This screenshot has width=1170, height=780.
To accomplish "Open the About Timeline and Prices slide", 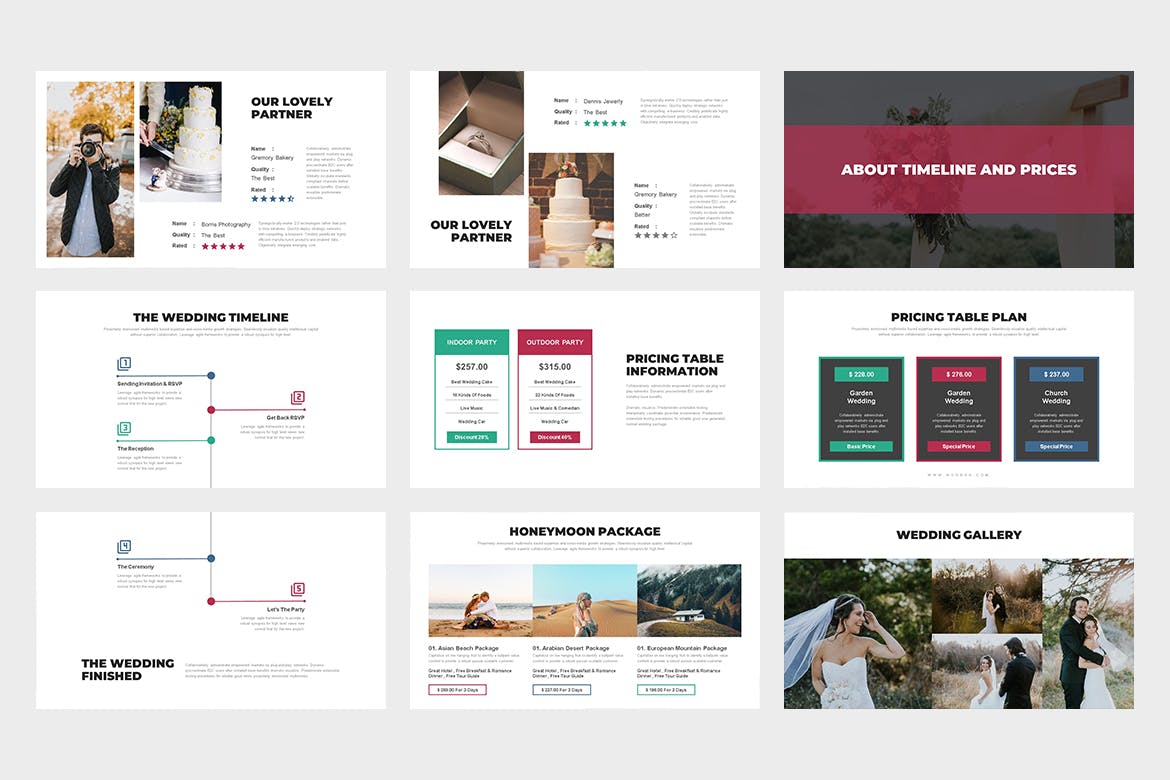I will point(958,169).
